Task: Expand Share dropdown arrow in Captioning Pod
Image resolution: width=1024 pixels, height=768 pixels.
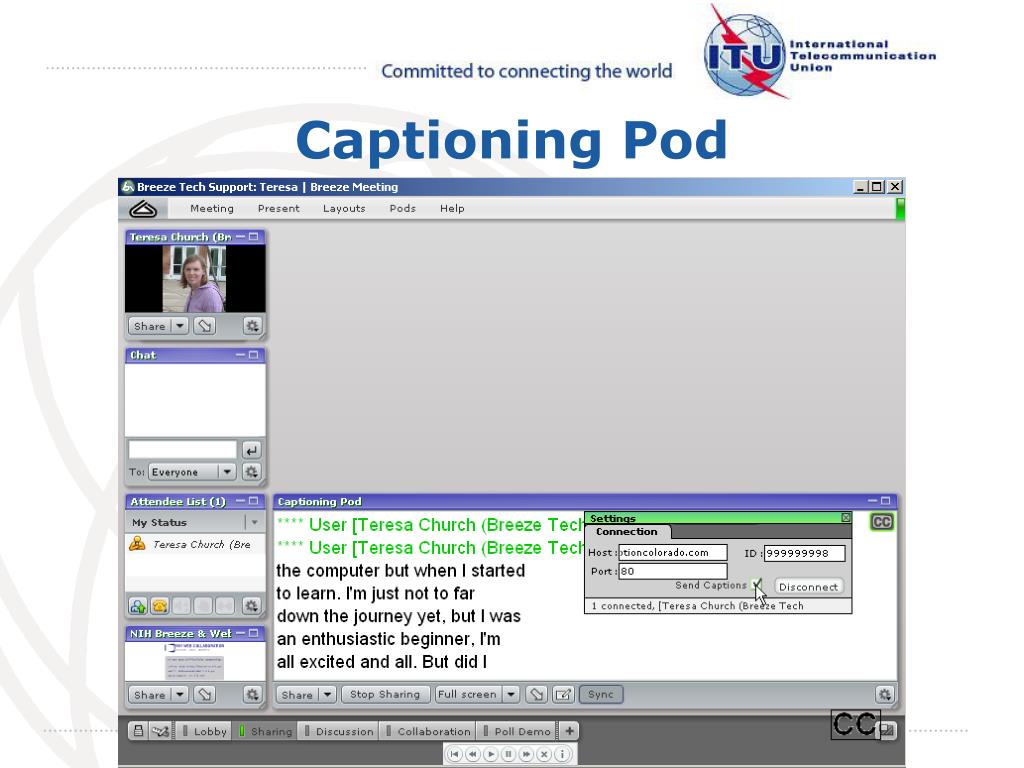Action: coord(328,694)
